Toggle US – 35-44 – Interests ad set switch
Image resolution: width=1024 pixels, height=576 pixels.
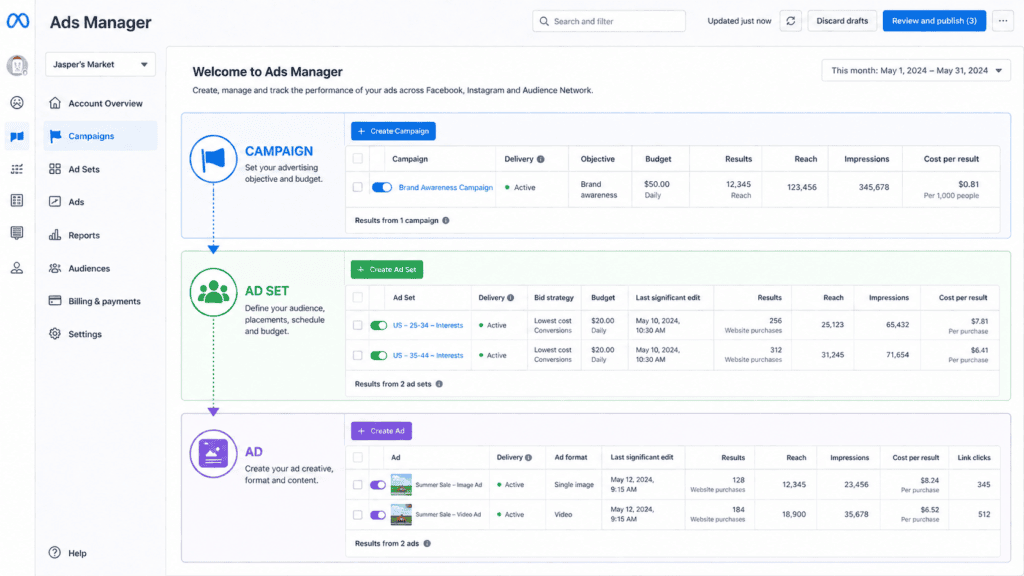pyautogui.click(x=379, y=355)
